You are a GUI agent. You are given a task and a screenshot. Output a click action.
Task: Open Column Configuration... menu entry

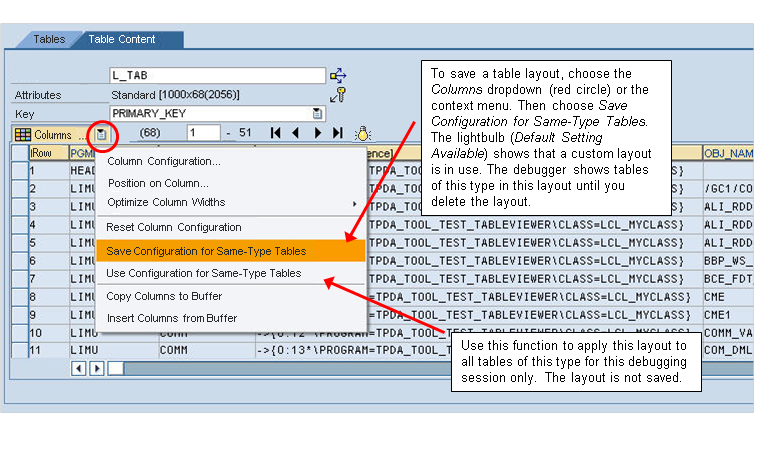tap(164, 161)
